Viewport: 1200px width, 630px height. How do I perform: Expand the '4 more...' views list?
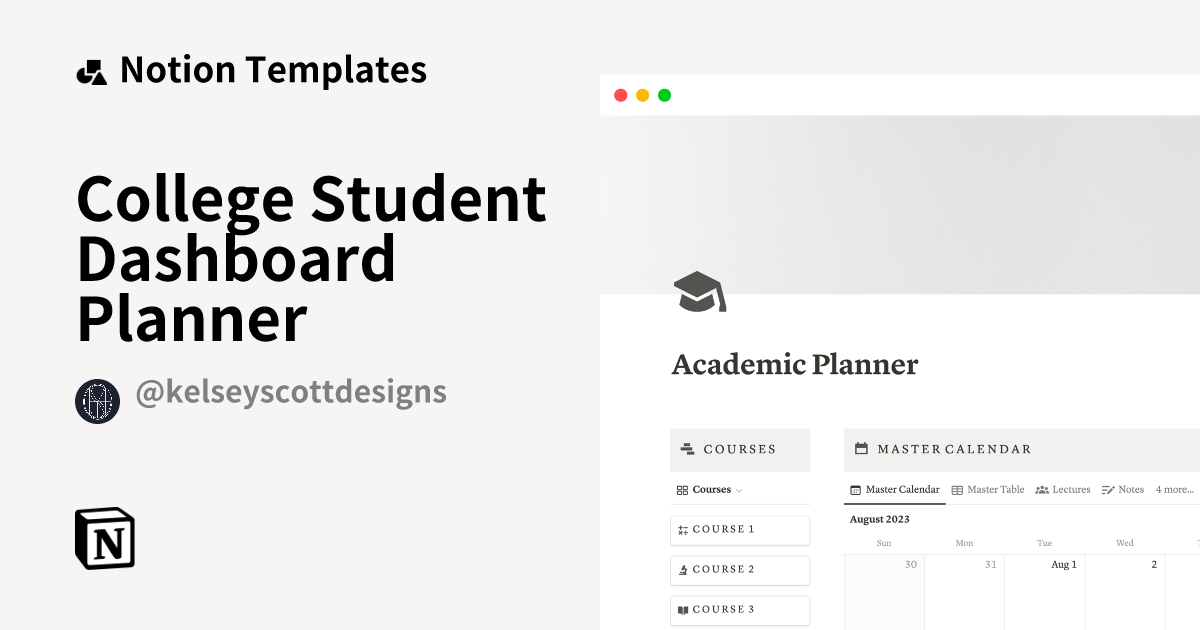click(1174, 489)
